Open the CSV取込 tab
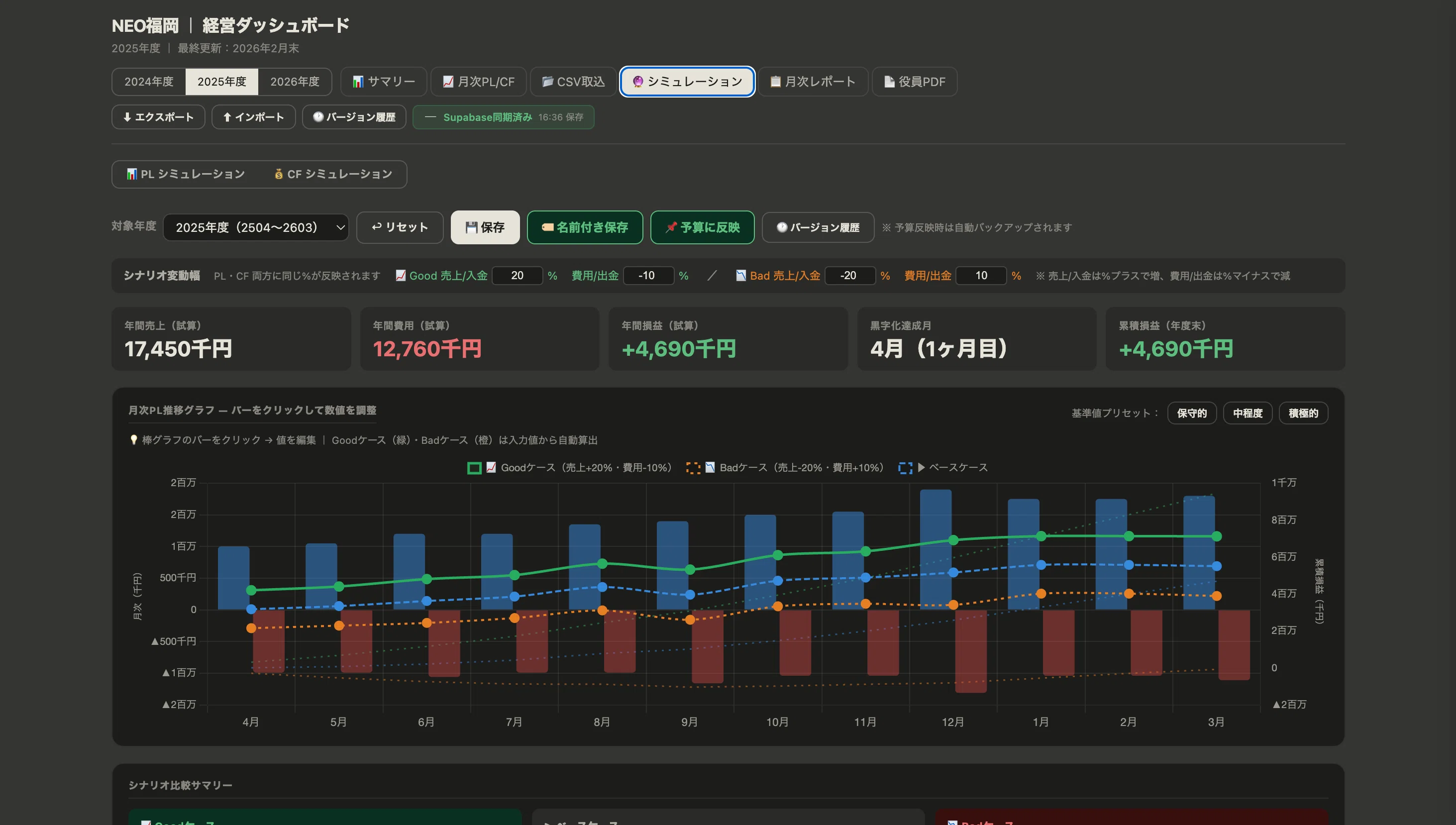 (x=573, y=82)
